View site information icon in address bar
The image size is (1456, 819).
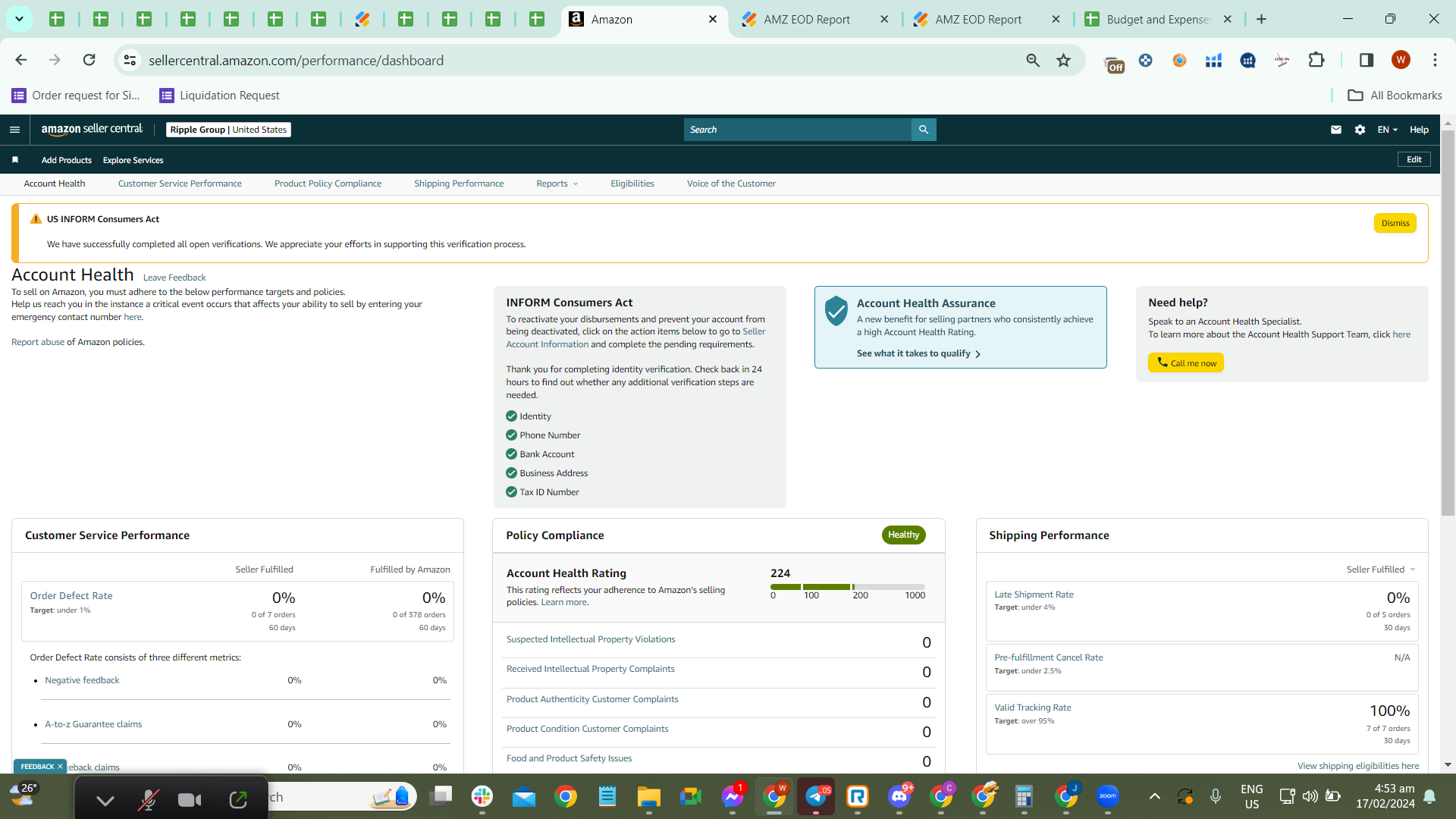[130, 60]
